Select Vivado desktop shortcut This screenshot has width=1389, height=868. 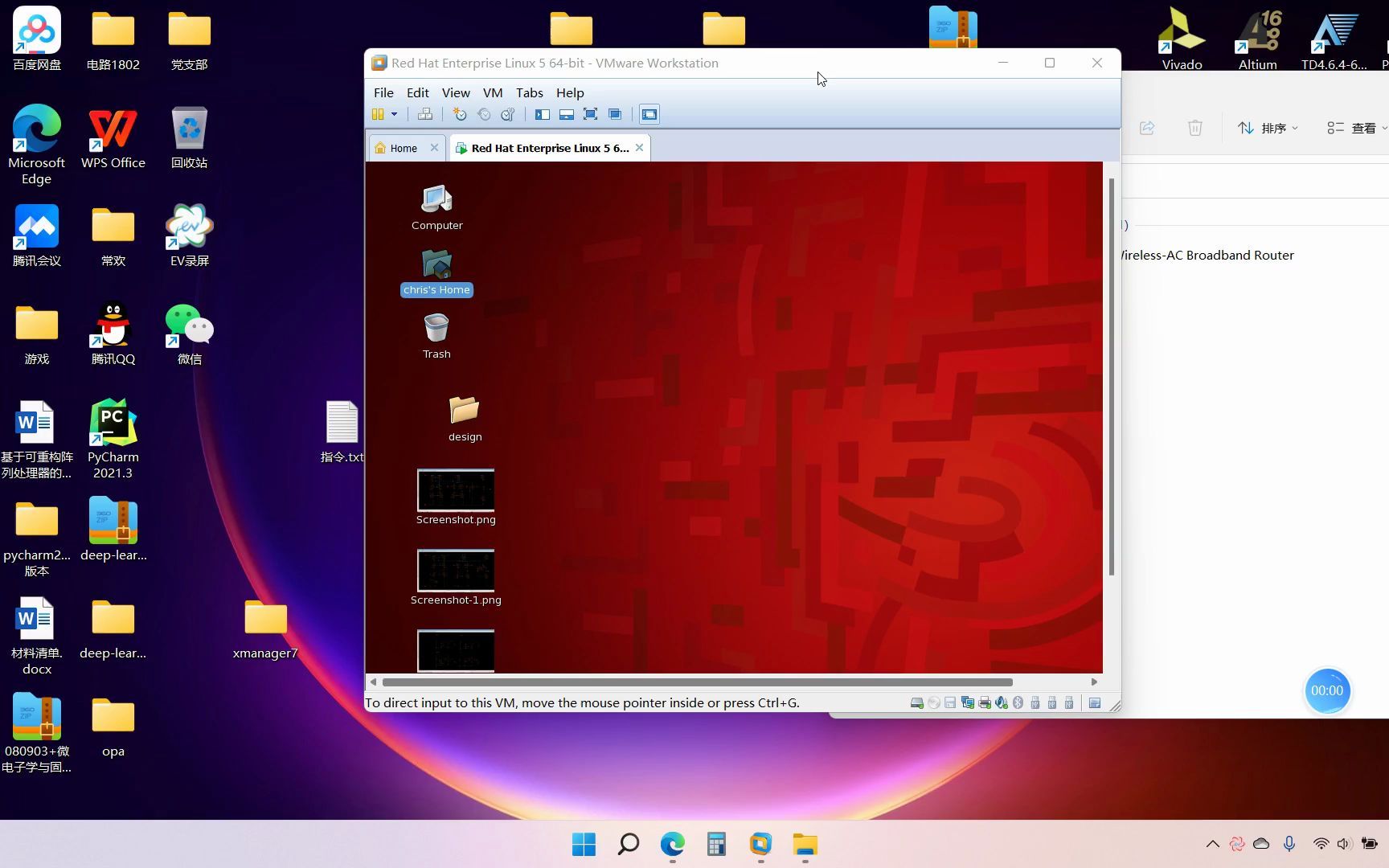point(1182,39)
